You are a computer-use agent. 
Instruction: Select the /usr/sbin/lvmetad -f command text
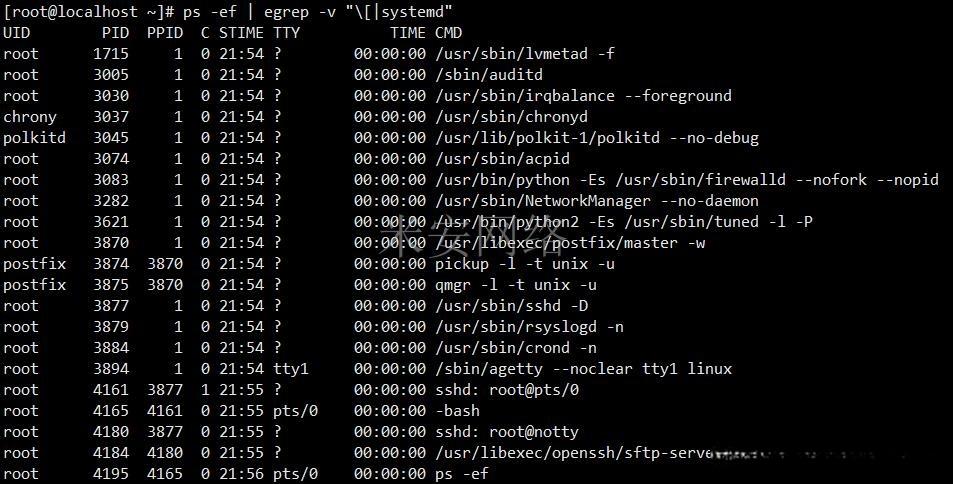[x=525, y=54]
